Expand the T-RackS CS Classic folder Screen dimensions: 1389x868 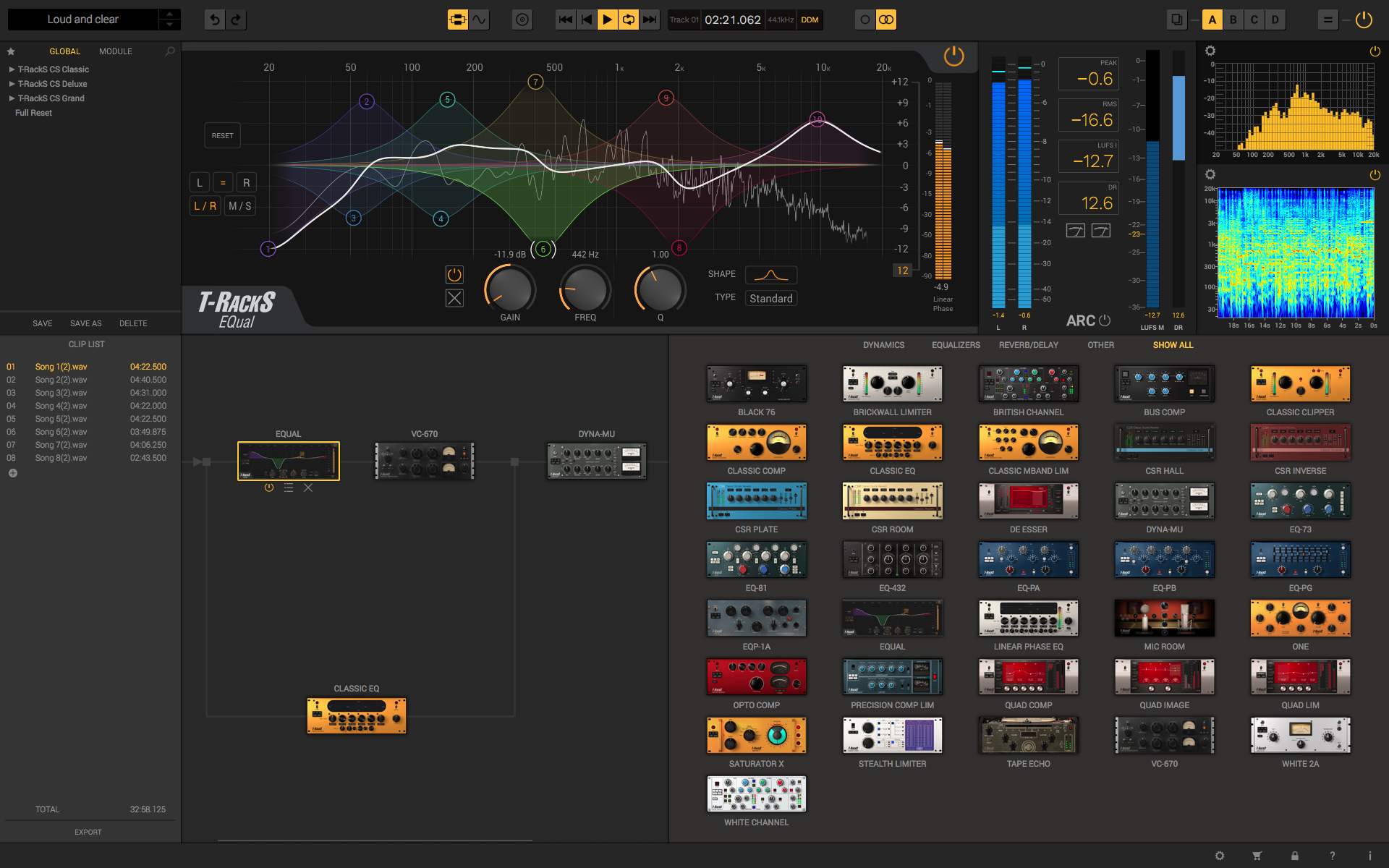pyautogui.click(x=52, y=69)
